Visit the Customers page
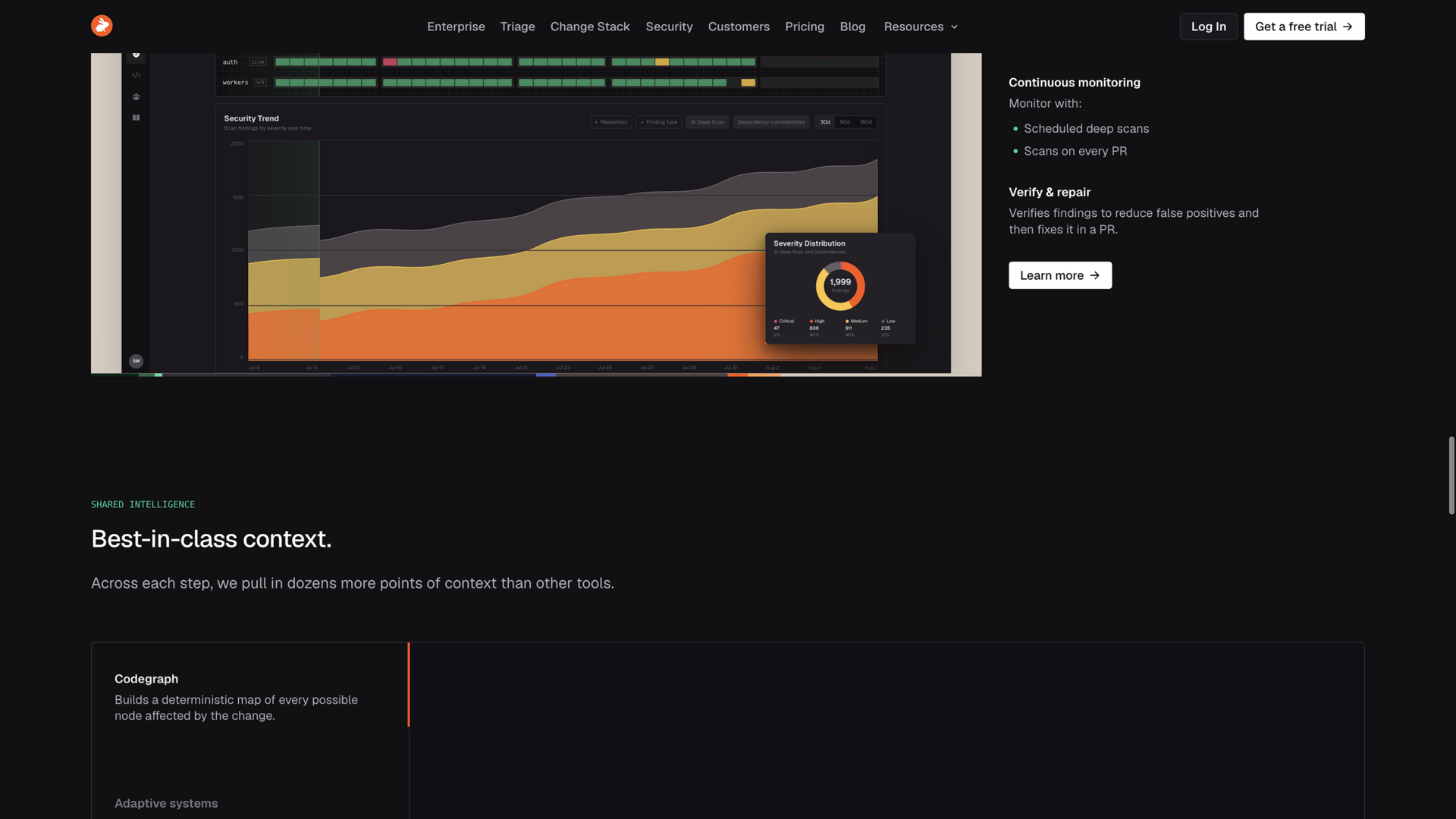1456x819 pixels. click(x=739, y=27)
